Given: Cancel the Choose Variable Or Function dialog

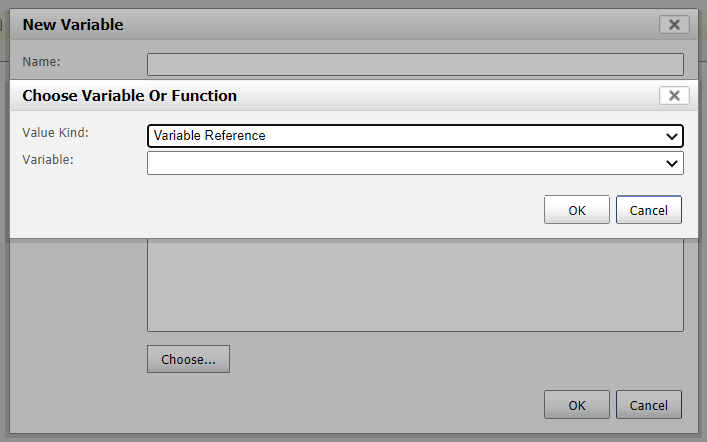Looking at the screenshot, I should point(648,210).
